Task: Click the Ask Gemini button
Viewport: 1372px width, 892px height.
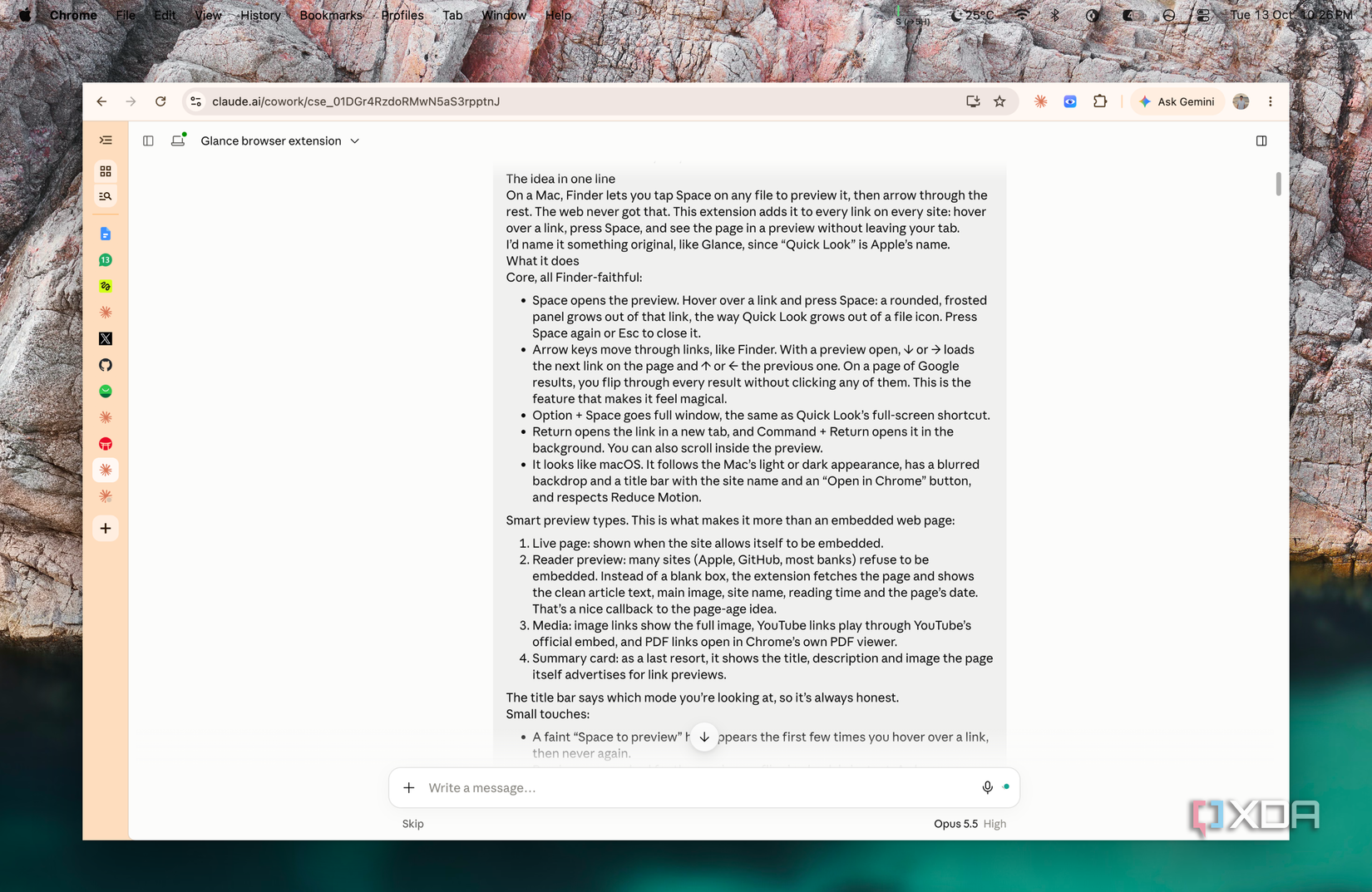Action: click(1177, 101)
